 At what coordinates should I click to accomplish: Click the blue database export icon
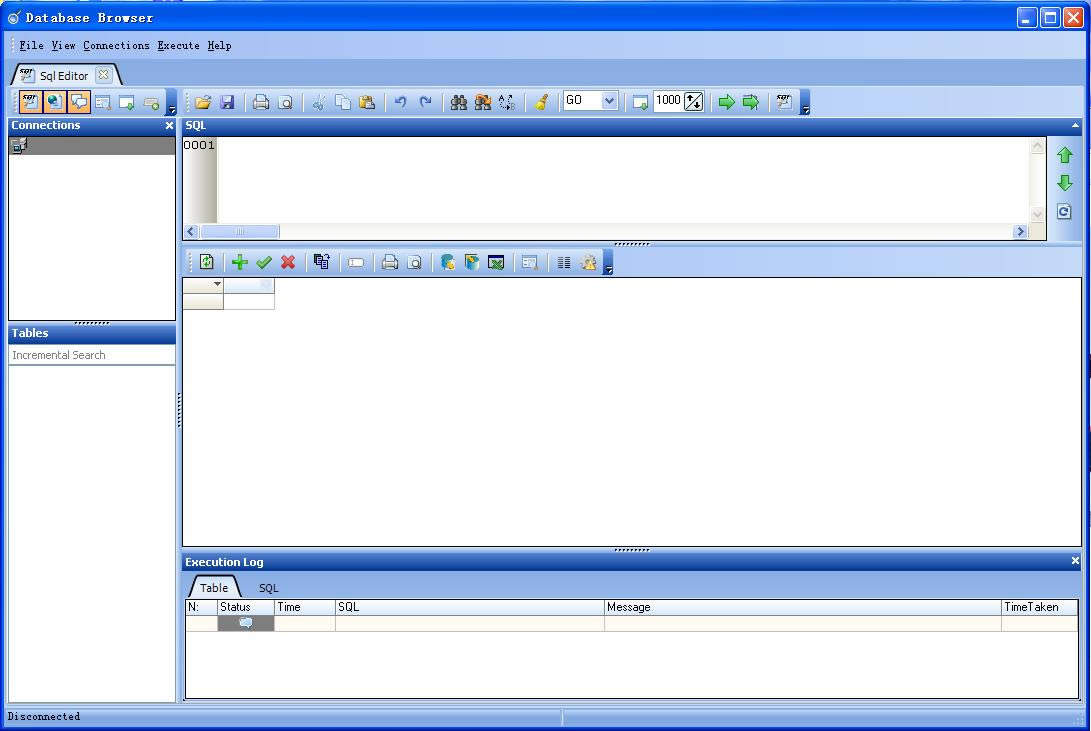(x=447, y=262)
